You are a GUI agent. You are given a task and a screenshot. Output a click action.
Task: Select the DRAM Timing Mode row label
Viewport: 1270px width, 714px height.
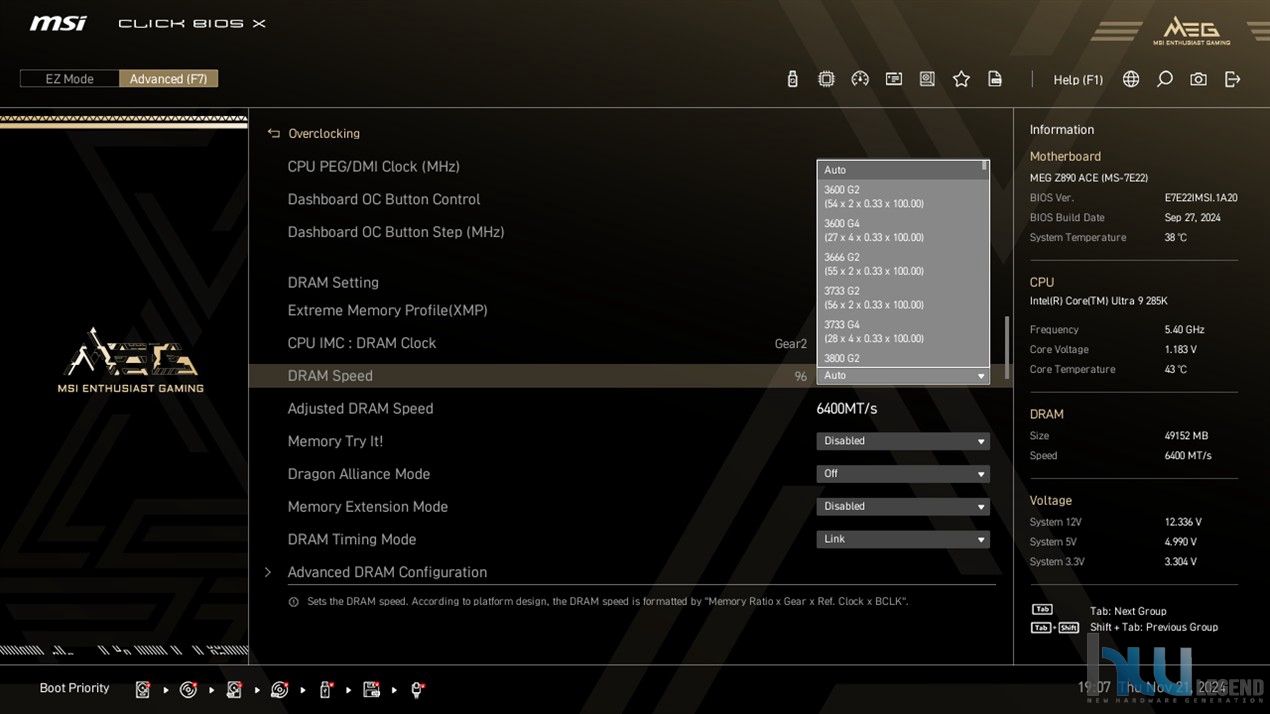352,540
